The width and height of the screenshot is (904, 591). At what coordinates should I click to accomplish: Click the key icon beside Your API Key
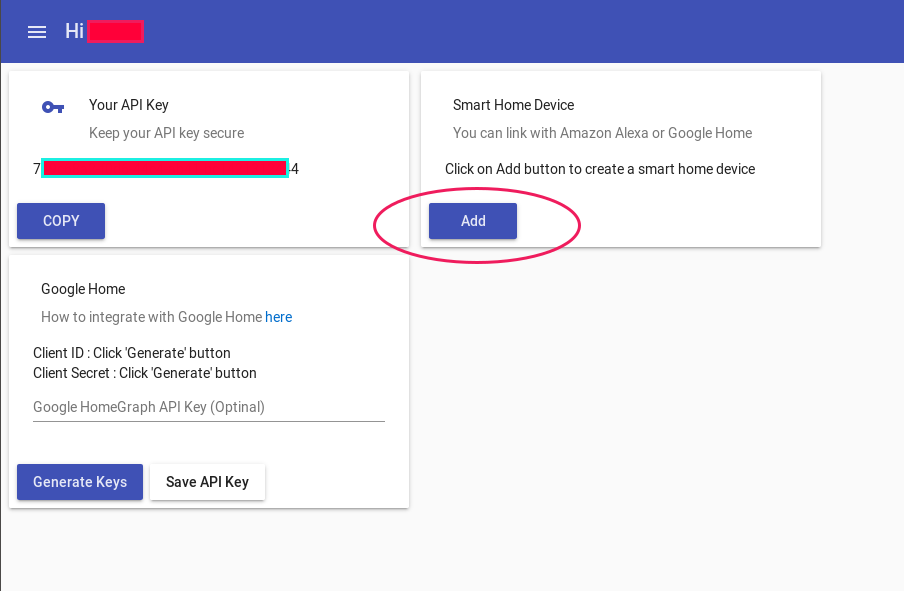pos(53,107)
